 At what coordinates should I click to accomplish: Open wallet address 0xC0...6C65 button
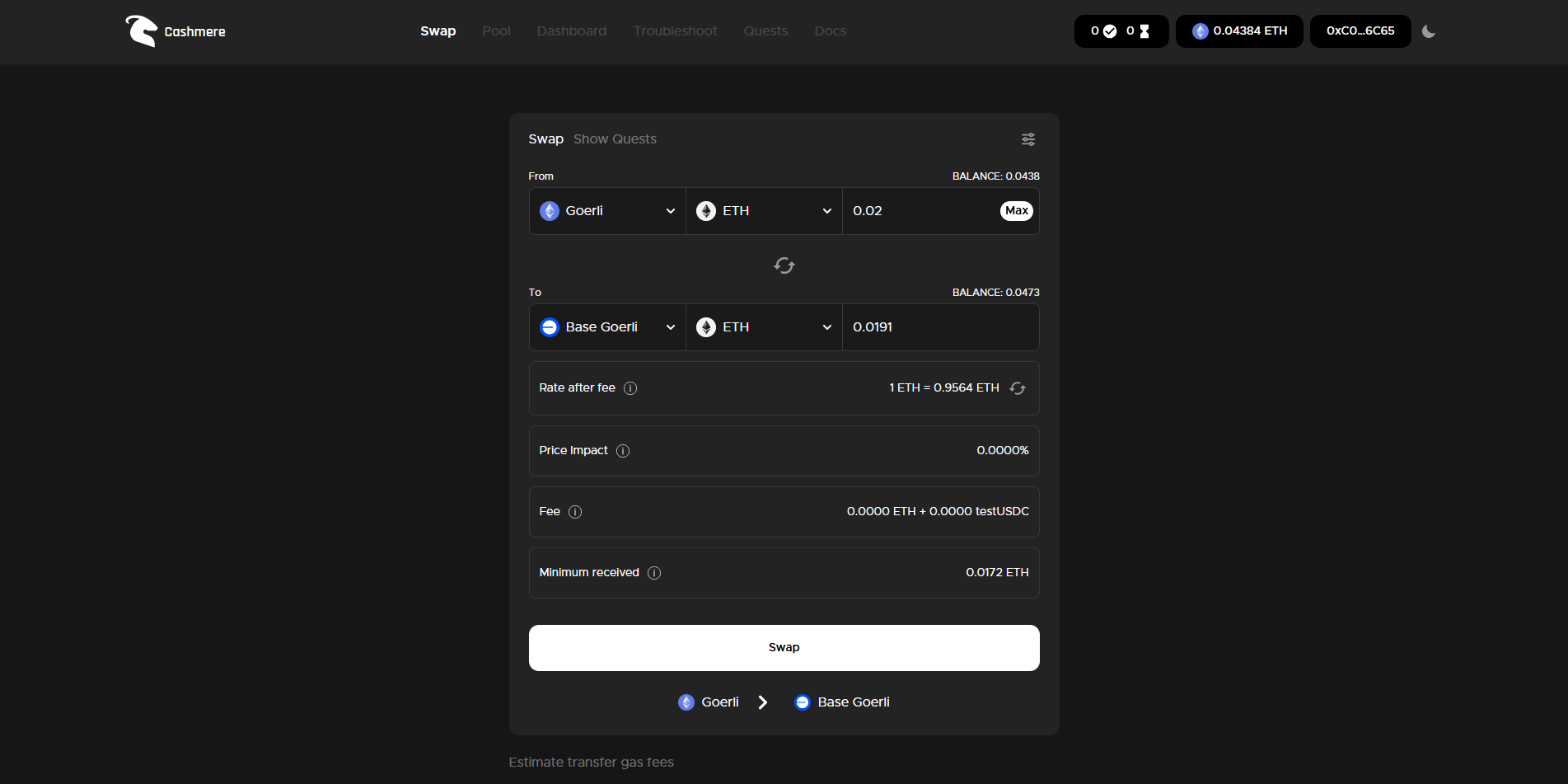(x=1360, y=31)
